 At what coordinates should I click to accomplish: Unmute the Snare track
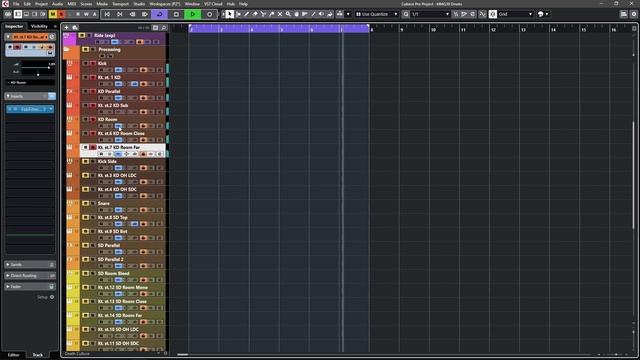click(x=85, y=203)
